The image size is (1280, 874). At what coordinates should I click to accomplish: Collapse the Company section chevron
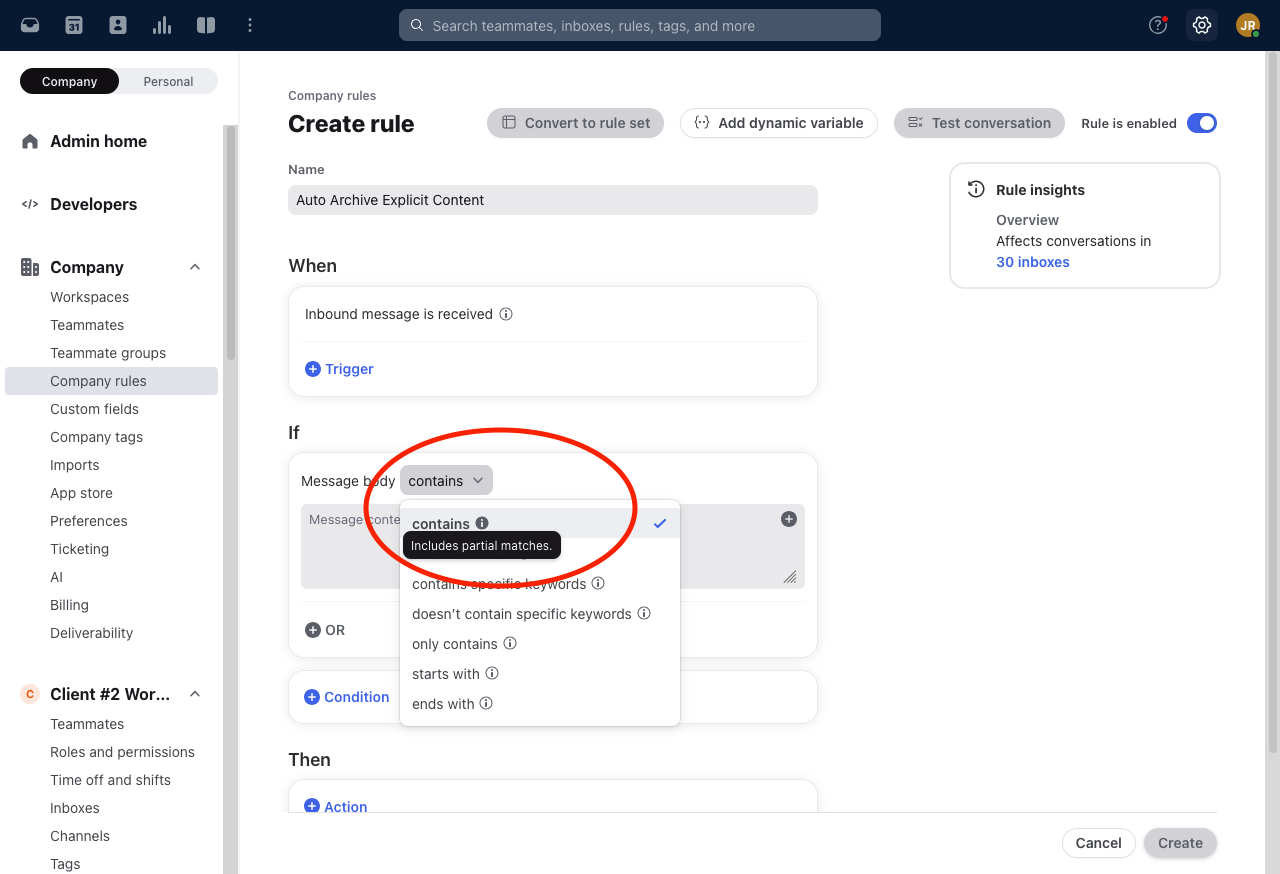click(x=195, y=267)
